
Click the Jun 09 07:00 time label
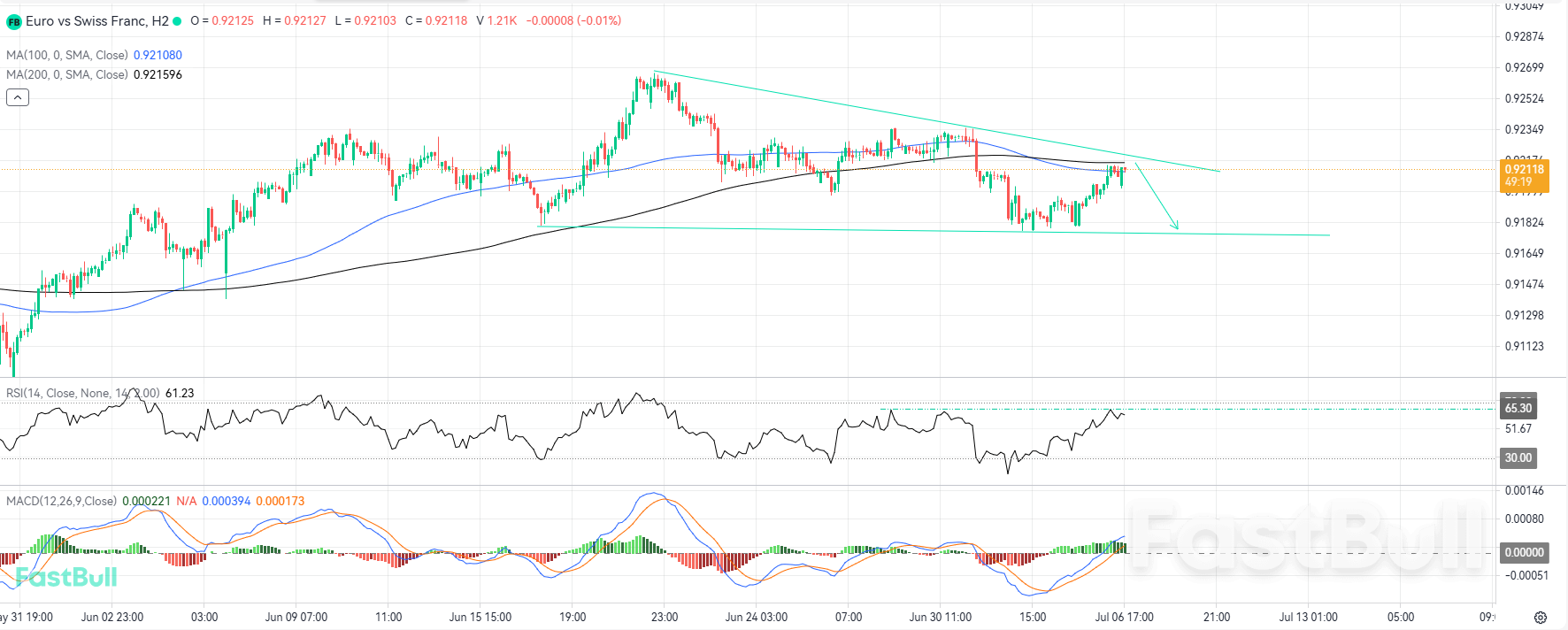(x=296, y=617)
